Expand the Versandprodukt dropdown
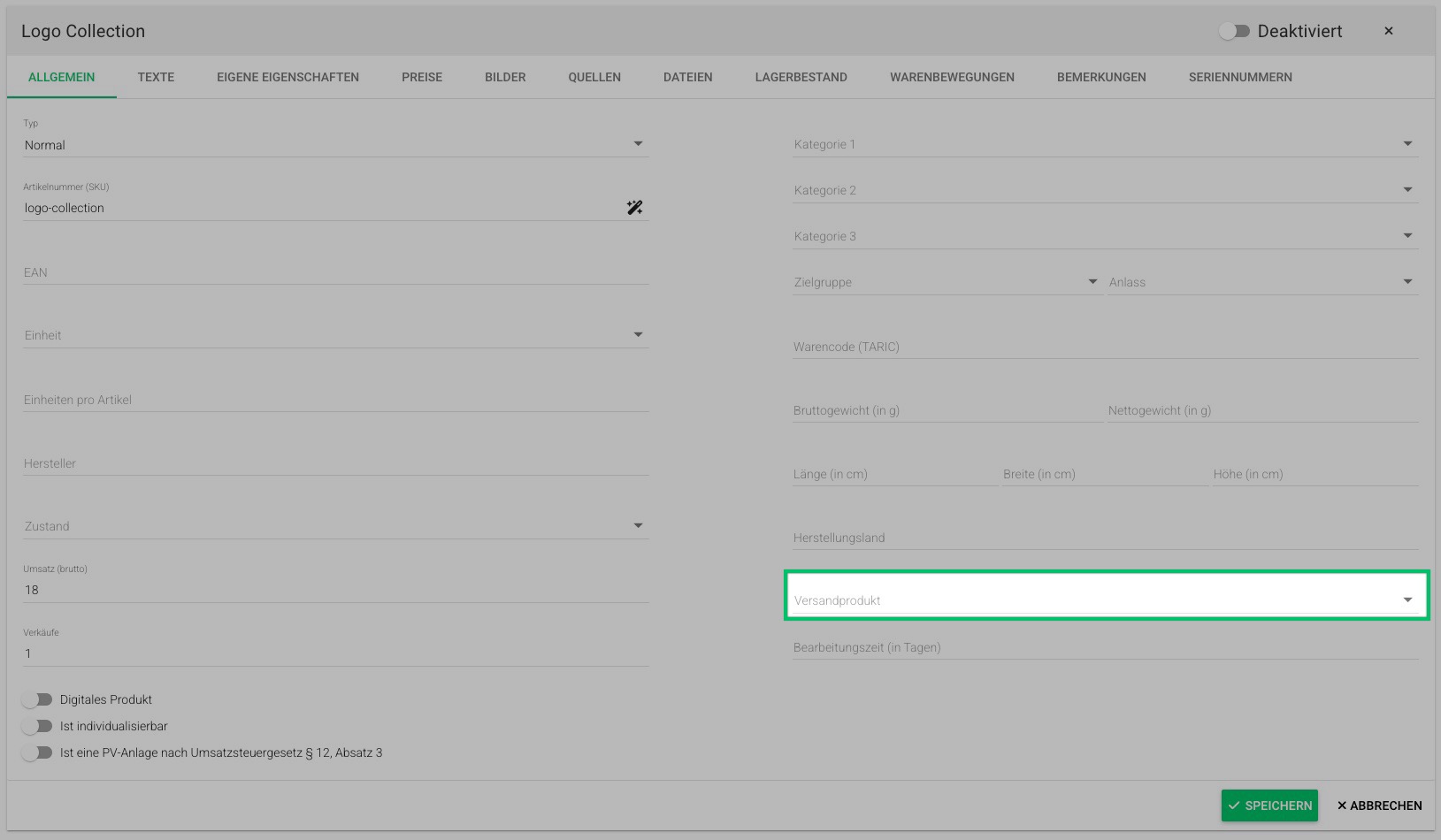 (1106, 600)
